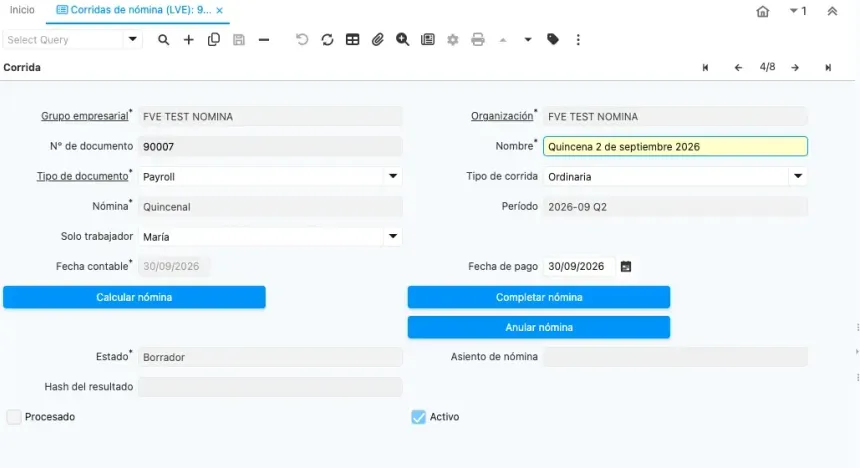
Task: Open the Tipo de documento label link
Action: (x=82, y=176)
